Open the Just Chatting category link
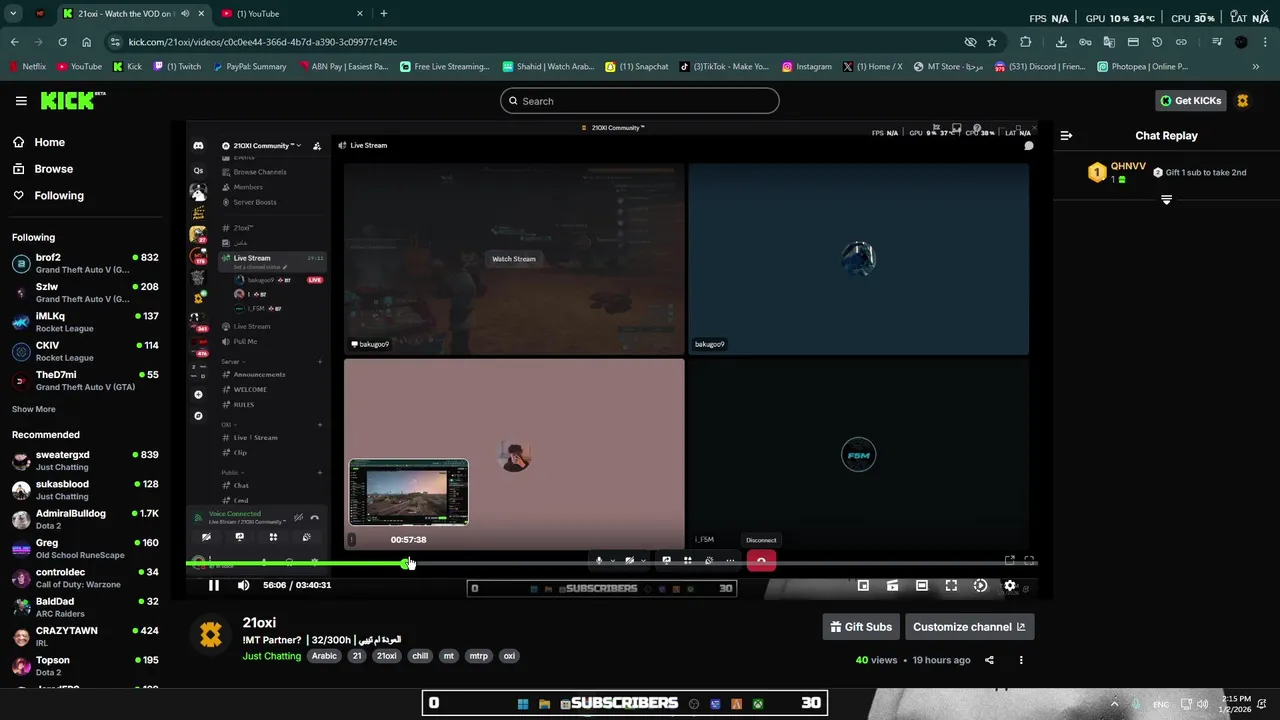The width and height of the screenshot is (1280, 720). (271, 656)
